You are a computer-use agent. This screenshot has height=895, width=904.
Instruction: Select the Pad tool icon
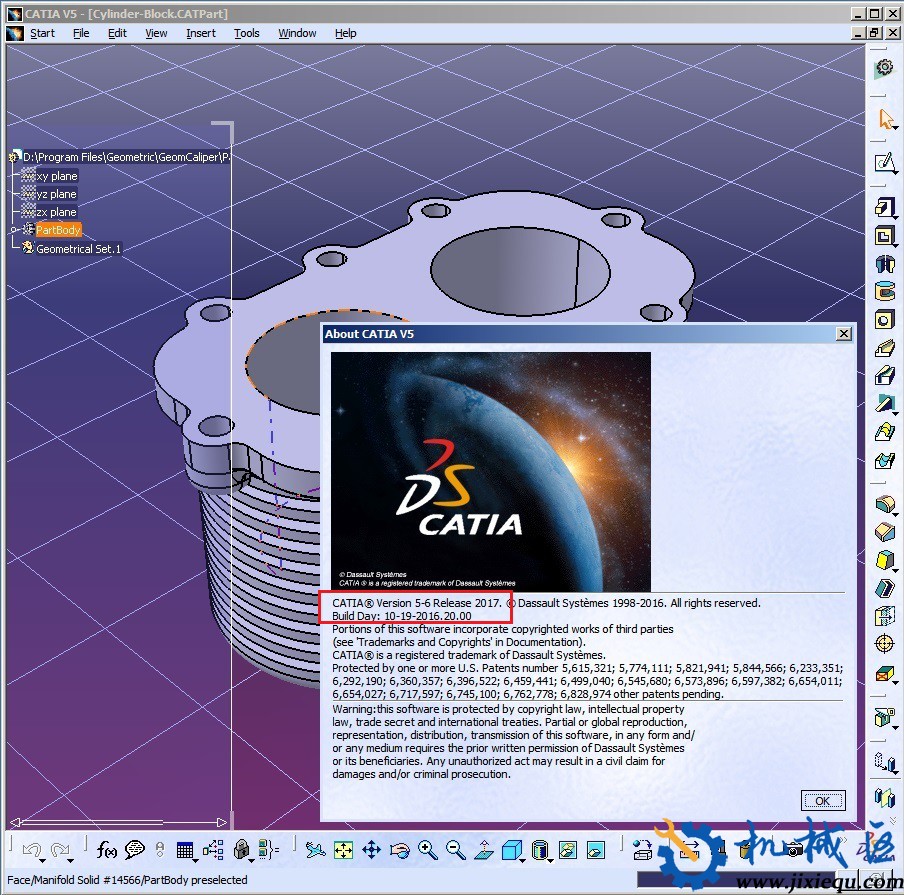tap(885, 207)
